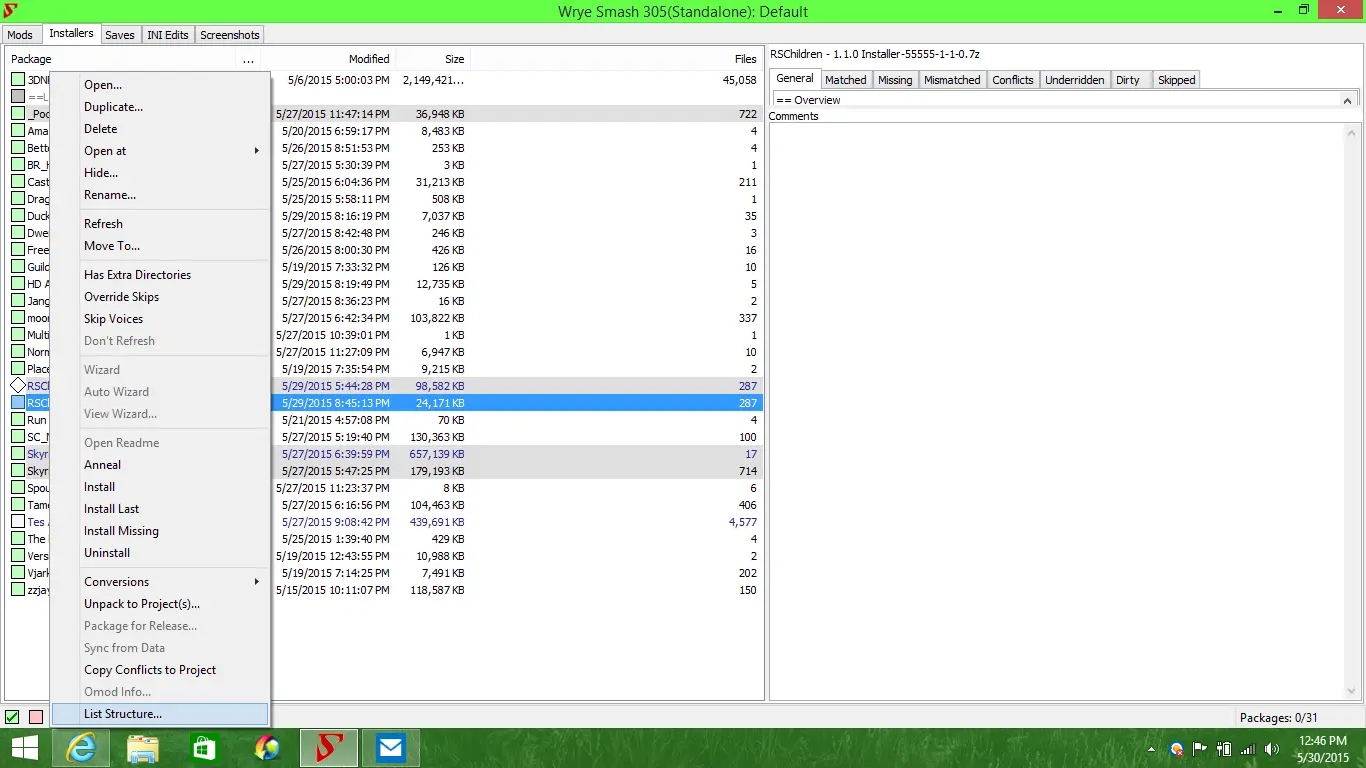This screenshot has height=768, width=1366.
Task: Click the Wrye Smash title bar logo
Action: [11, 11]
